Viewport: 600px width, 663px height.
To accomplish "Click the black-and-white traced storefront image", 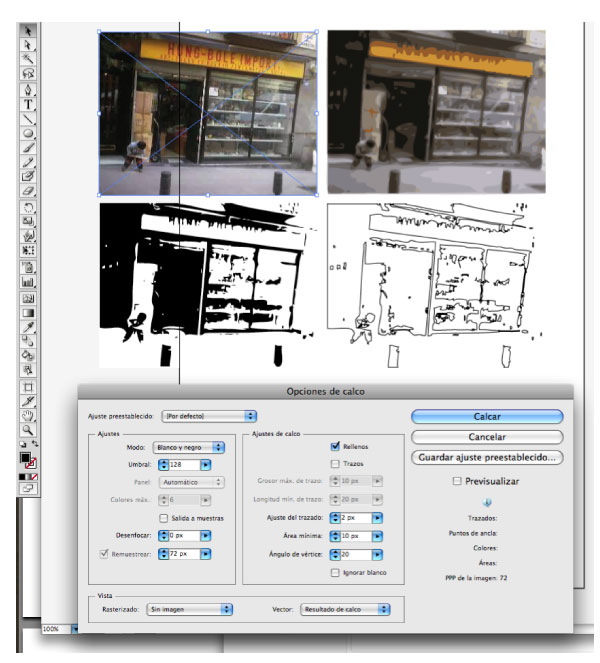I will [x=208, y=285].
